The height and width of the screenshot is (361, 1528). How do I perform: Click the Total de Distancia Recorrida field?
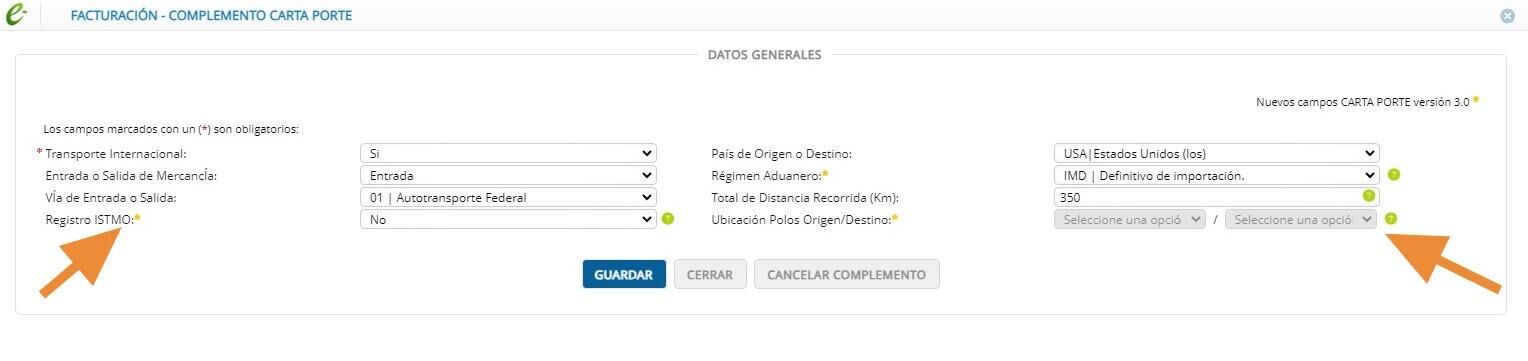[x=1217, y=197]
